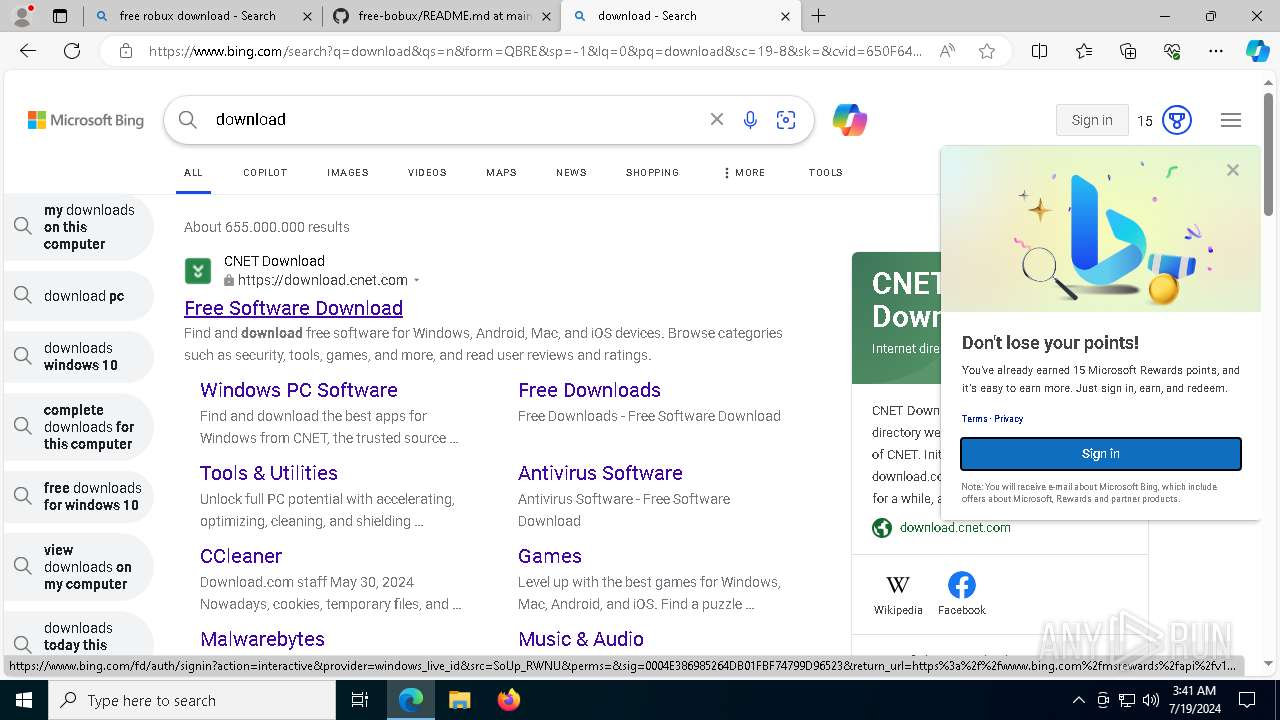Click blue Sign in button in popup
The width and height of the screenshot is (1280, 720).
1101,454
